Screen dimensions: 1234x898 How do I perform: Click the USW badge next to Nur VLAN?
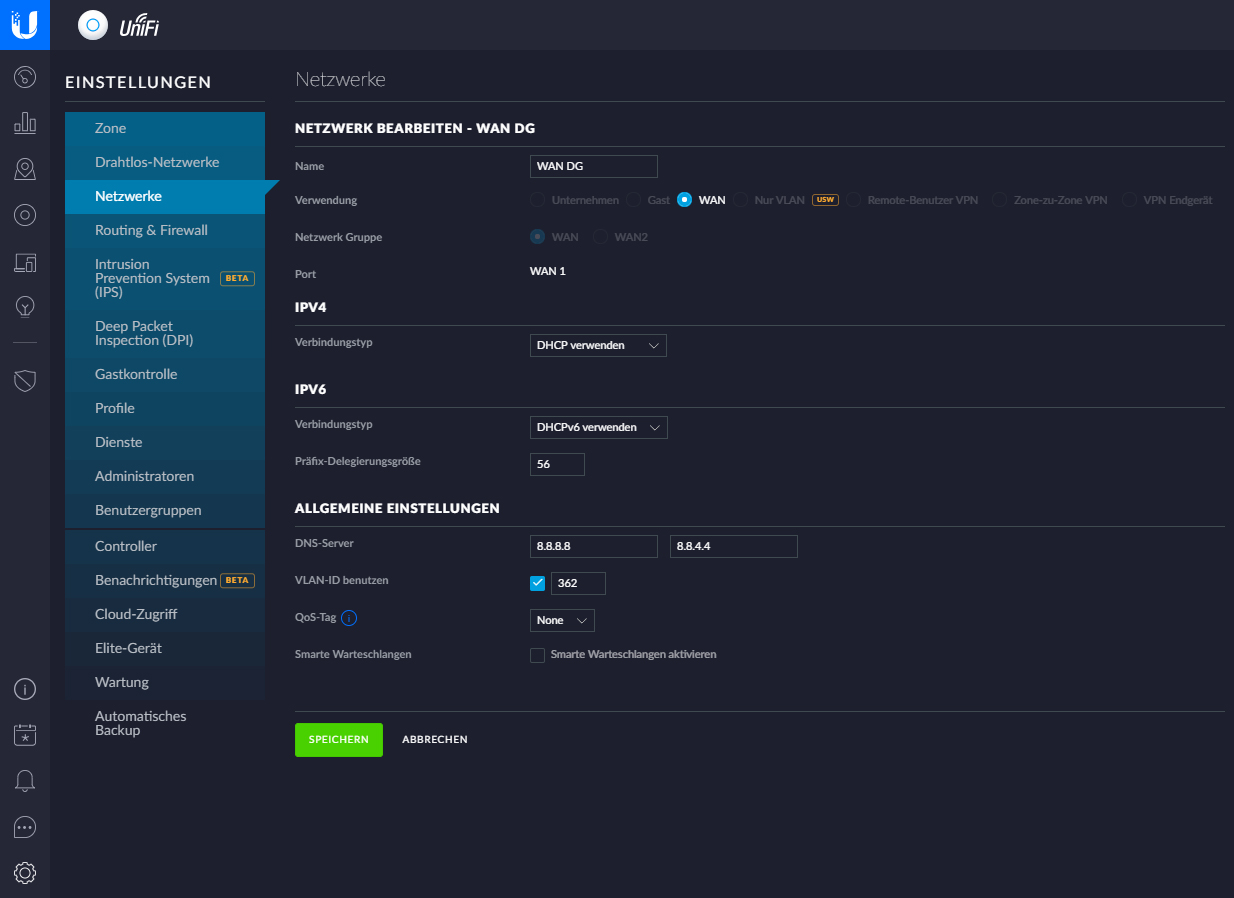pyautogui.click(x=824, y=200)
